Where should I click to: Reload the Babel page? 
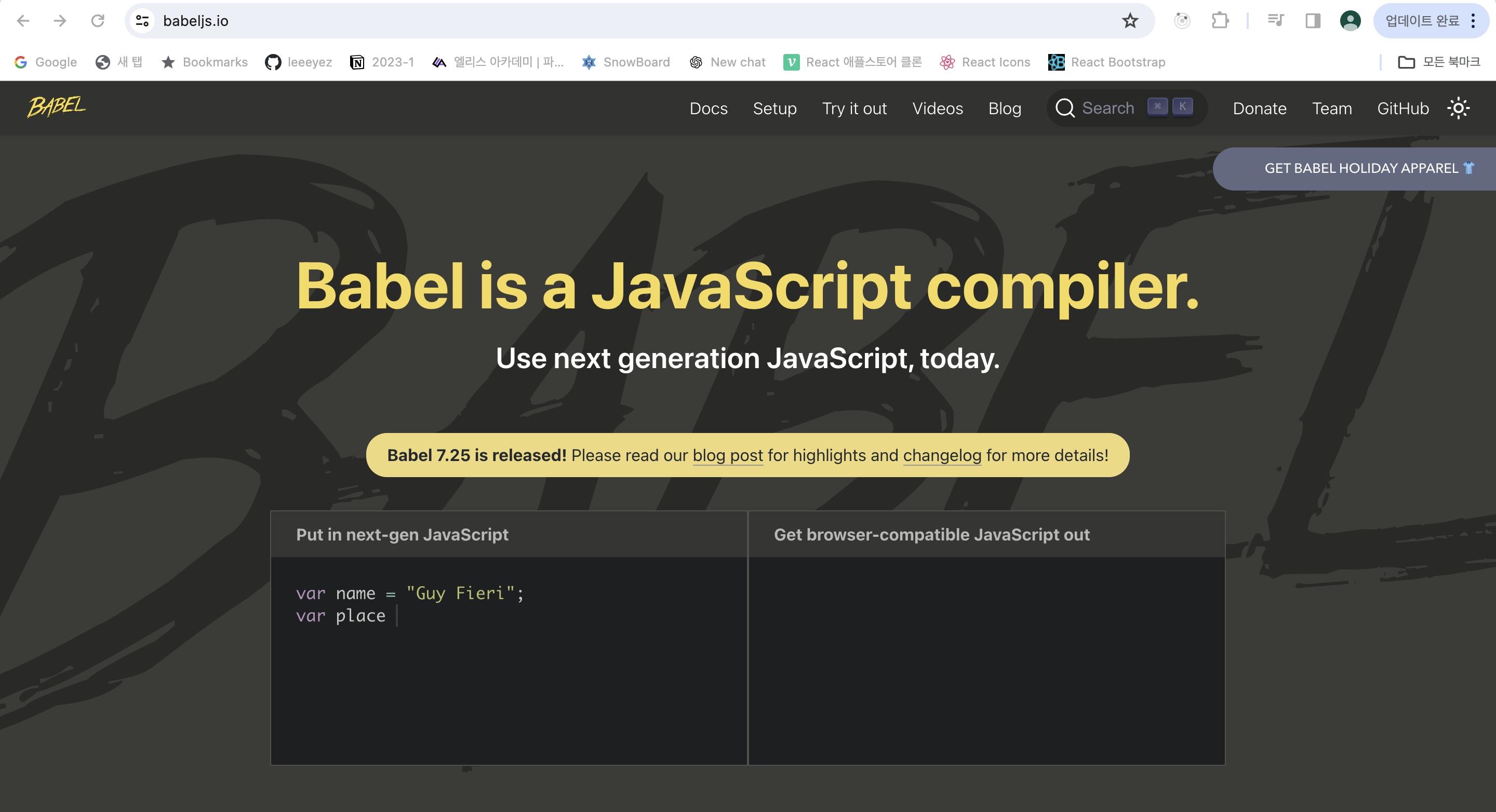(98, 21)
